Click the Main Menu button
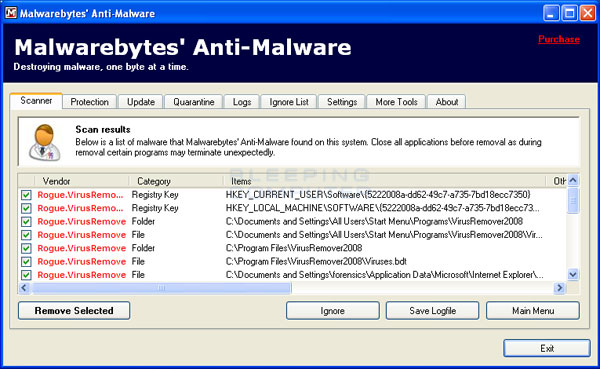This screenshot has width=600, height=369. (x=533, y=310)
